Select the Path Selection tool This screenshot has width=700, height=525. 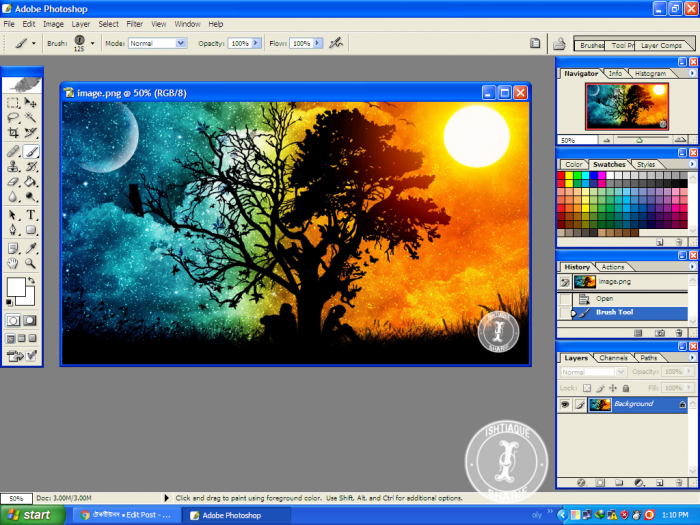13,215
